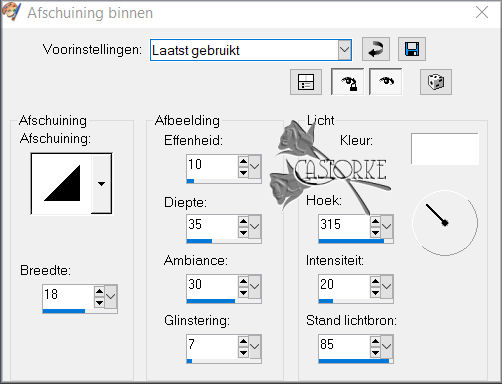The width and height of the screenshot is (502, 384).
Task: Open the Voorinstellingen presets dropdown
Action: 344,50
